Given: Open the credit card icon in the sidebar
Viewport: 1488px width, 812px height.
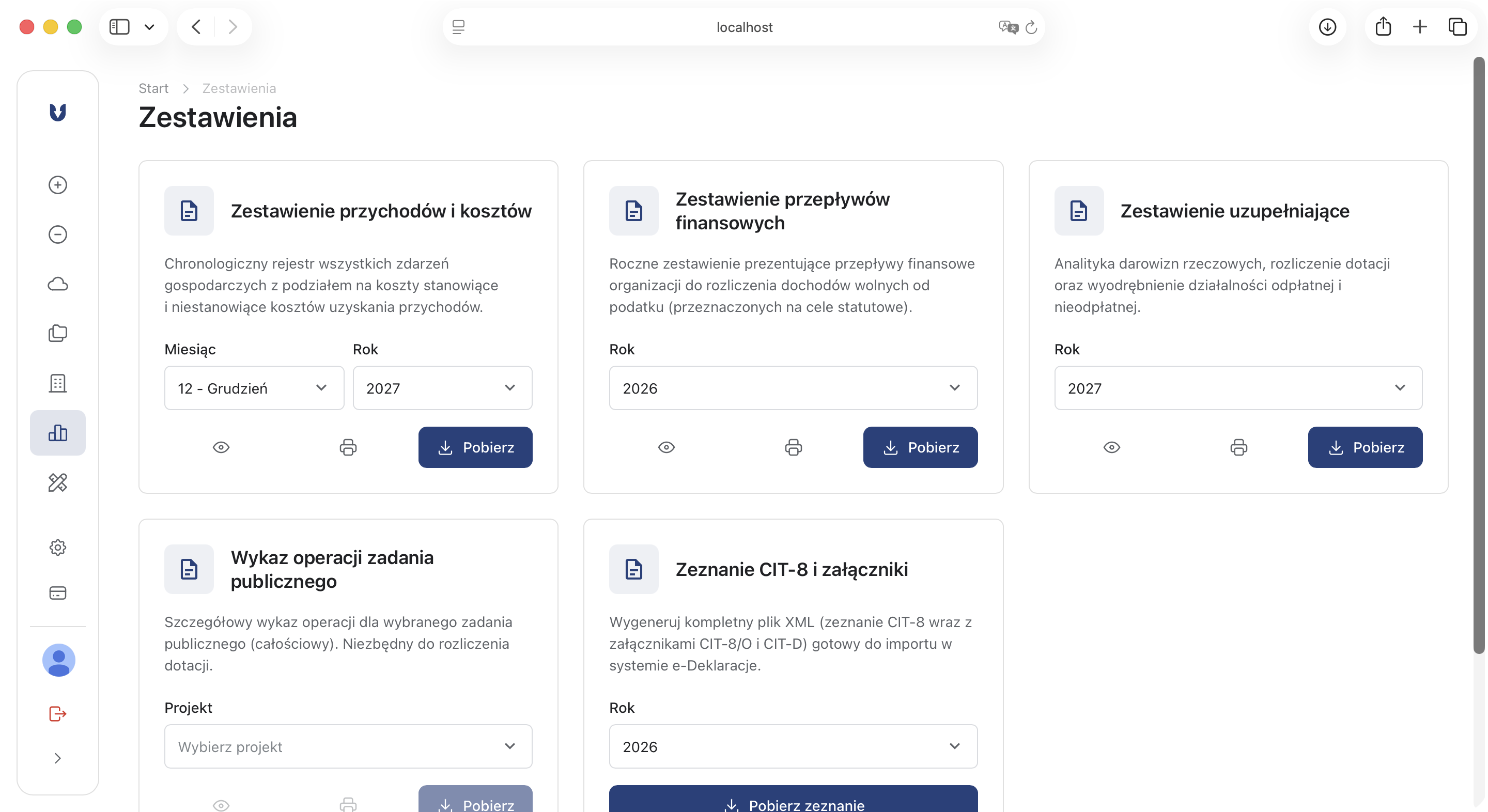Looking at the screenshot, I should (x=58, y=593).
